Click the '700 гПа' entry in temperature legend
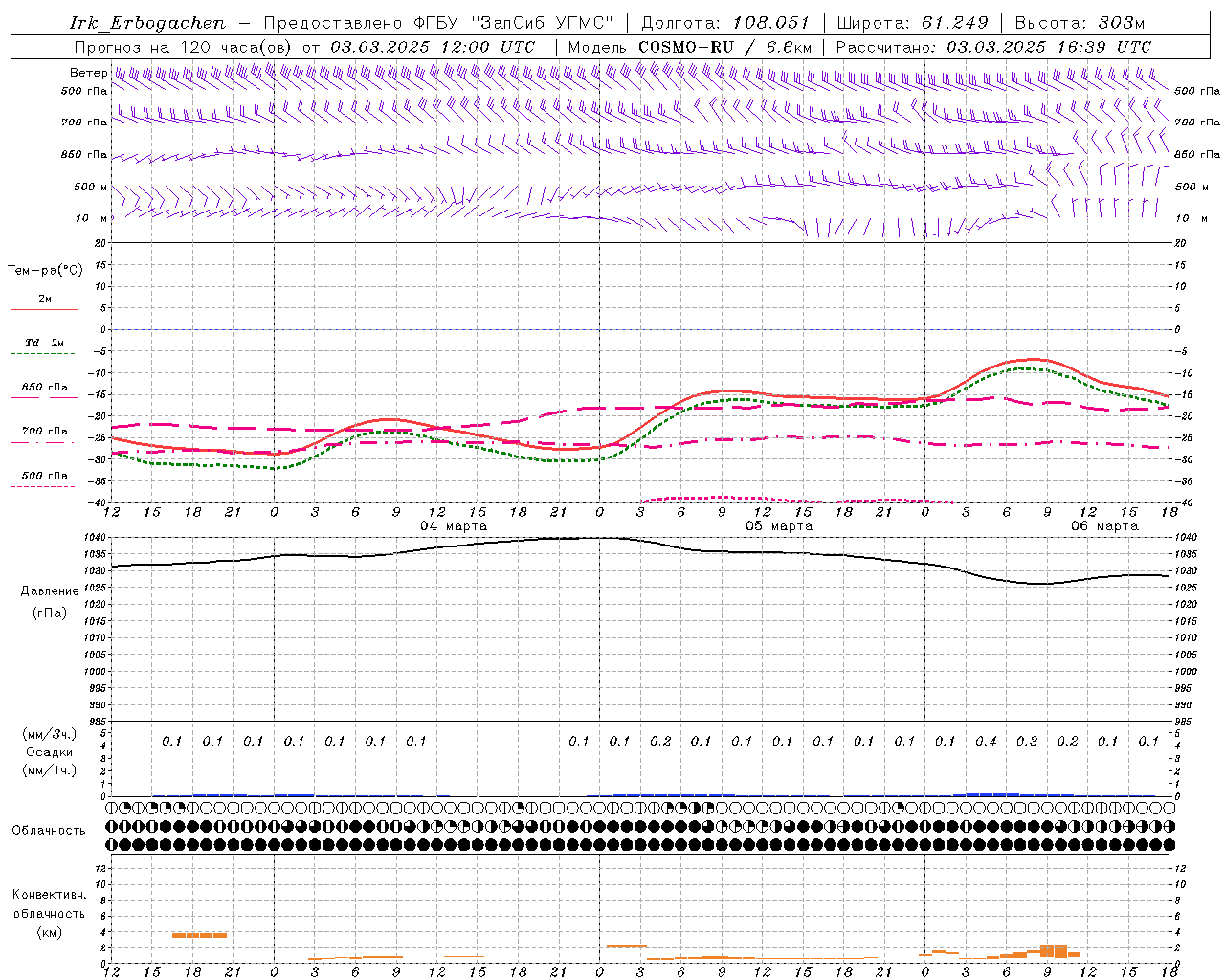This screenshot has width=1225, height=980. coord(45,432)
